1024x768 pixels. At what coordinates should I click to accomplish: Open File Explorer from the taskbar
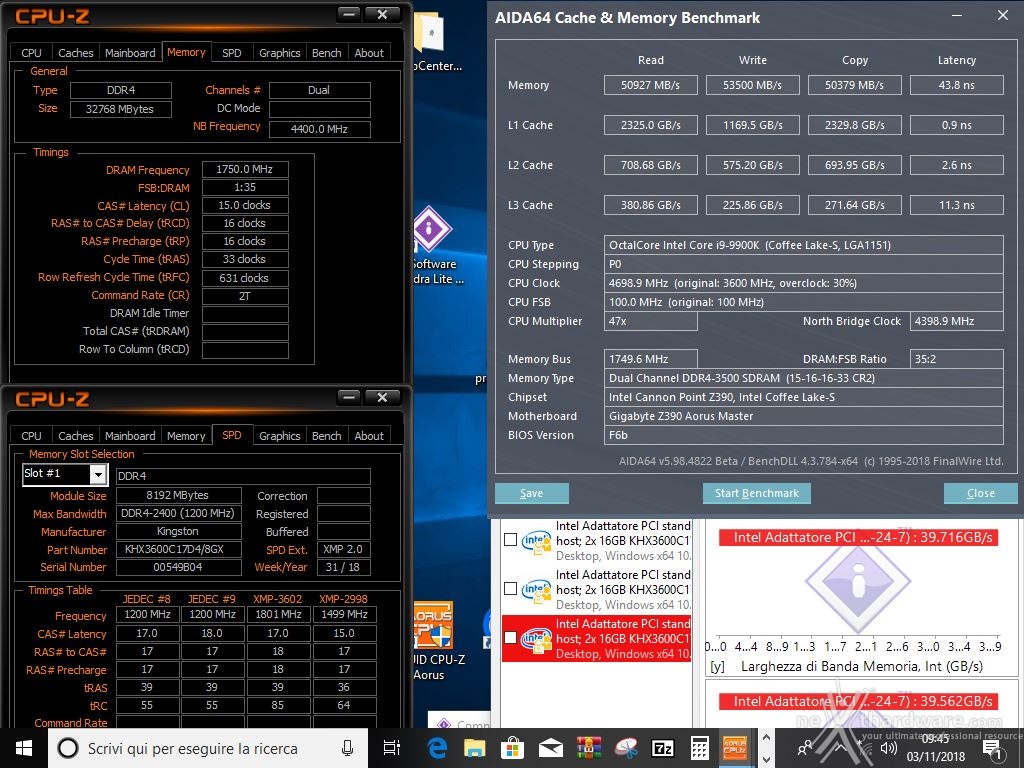pos(475,748)
